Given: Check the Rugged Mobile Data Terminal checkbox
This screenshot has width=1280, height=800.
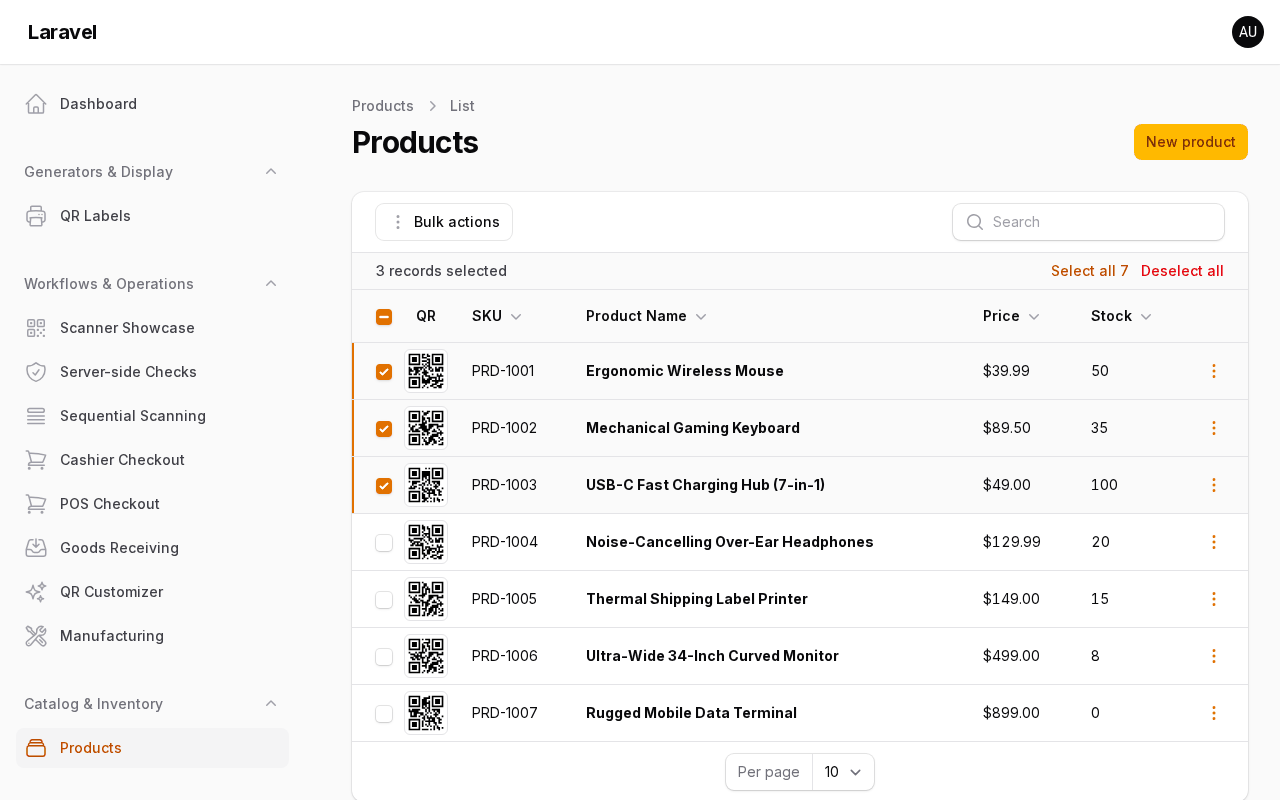Looking at the screenshot, I should coord(384,714).
